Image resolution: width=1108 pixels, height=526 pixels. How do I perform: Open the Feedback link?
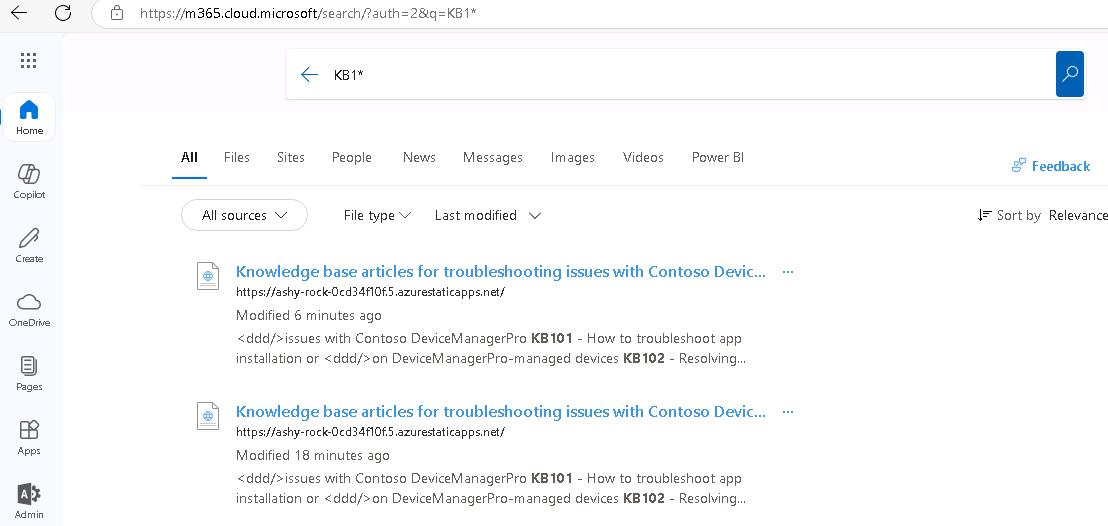coord(1051,166)
